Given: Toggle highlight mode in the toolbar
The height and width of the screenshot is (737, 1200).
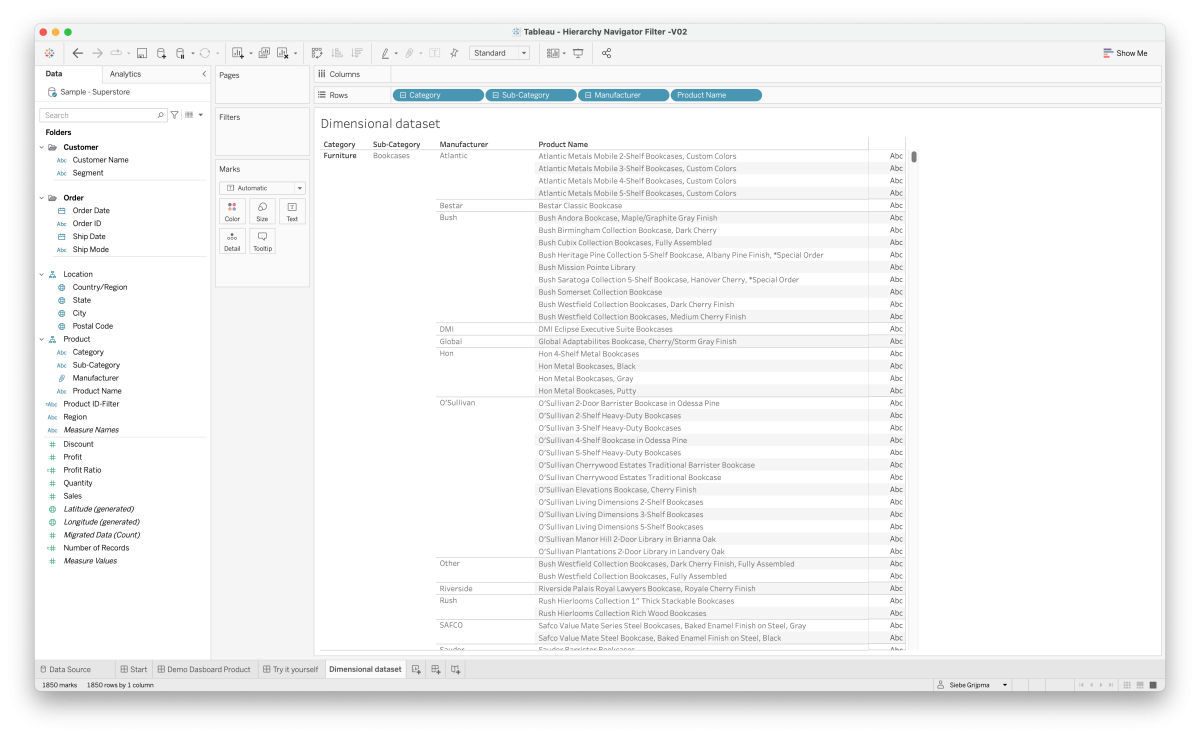Looking at the screenshot, I should [x=385, y=53].
